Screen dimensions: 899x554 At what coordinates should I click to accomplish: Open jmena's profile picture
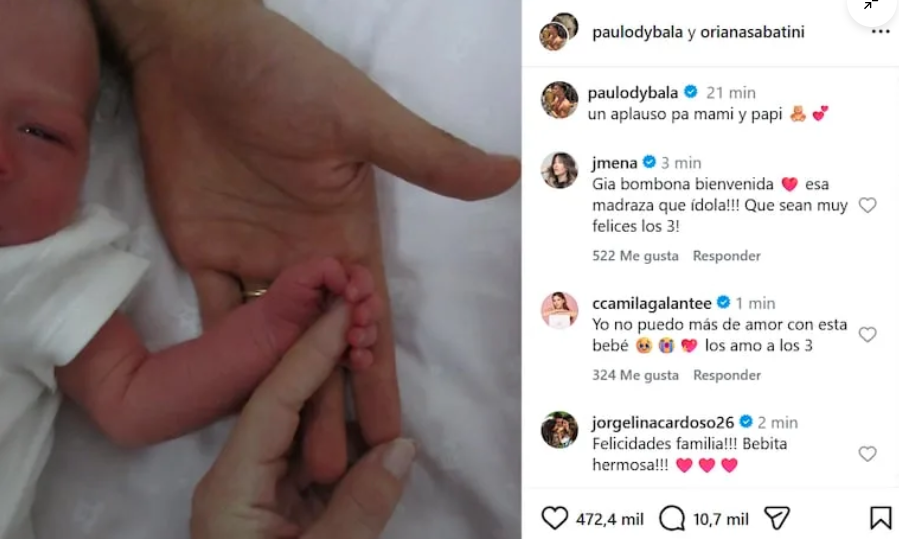559,170
